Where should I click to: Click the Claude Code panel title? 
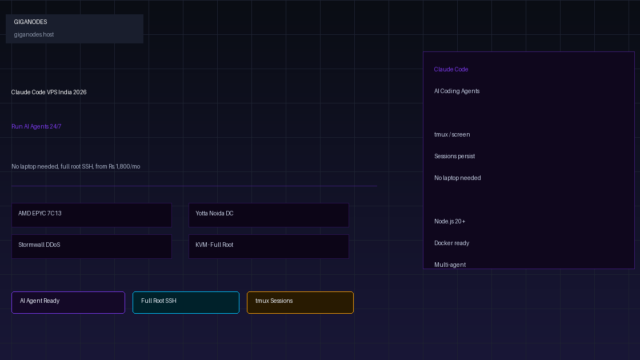[451, 69]
